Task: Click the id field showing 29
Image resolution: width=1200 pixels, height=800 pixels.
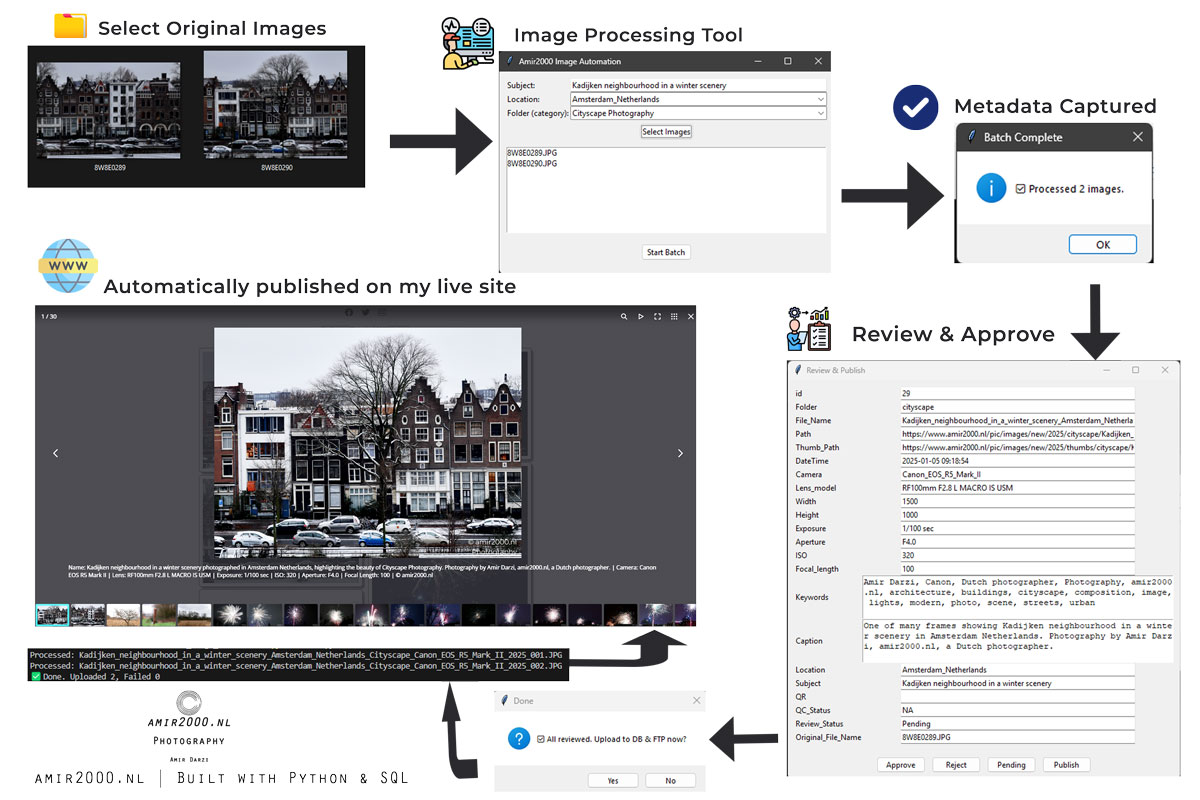Action: [1017, 394]
